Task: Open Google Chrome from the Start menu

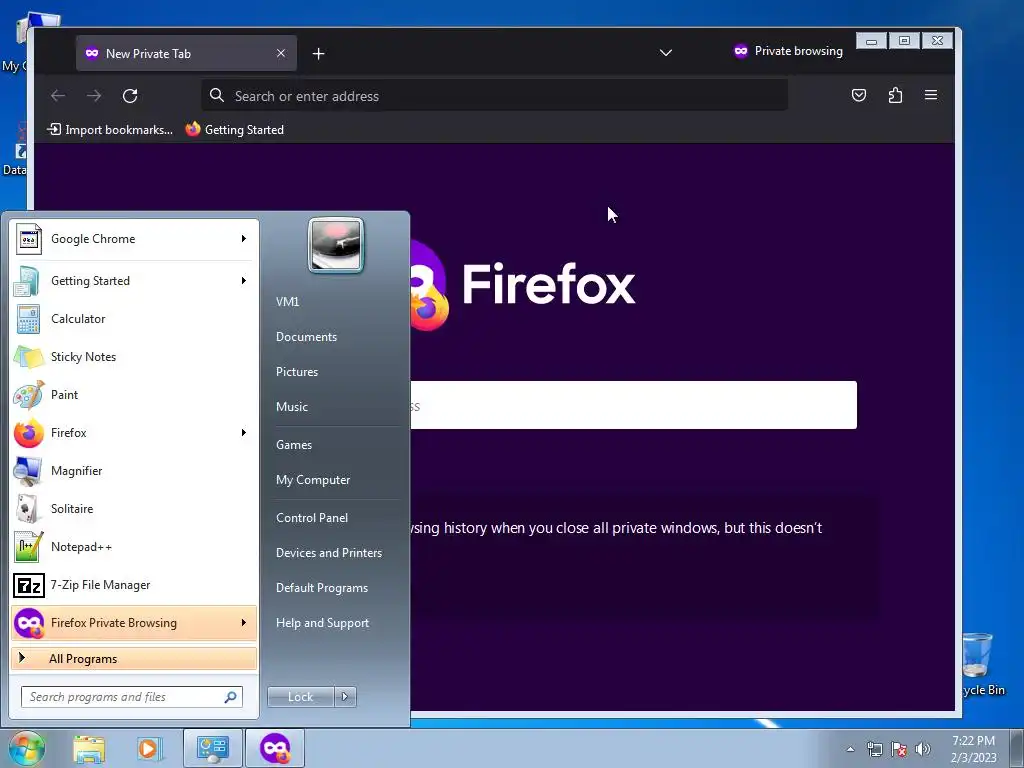Action: click(134, 239)
